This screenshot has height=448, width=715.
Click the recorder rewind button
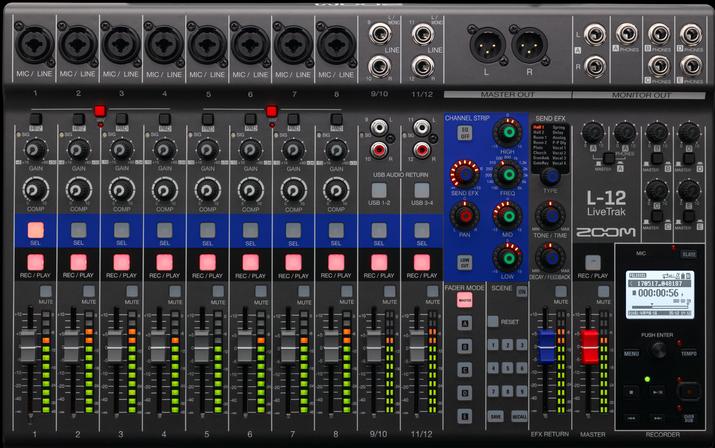(x=631, y=418)
